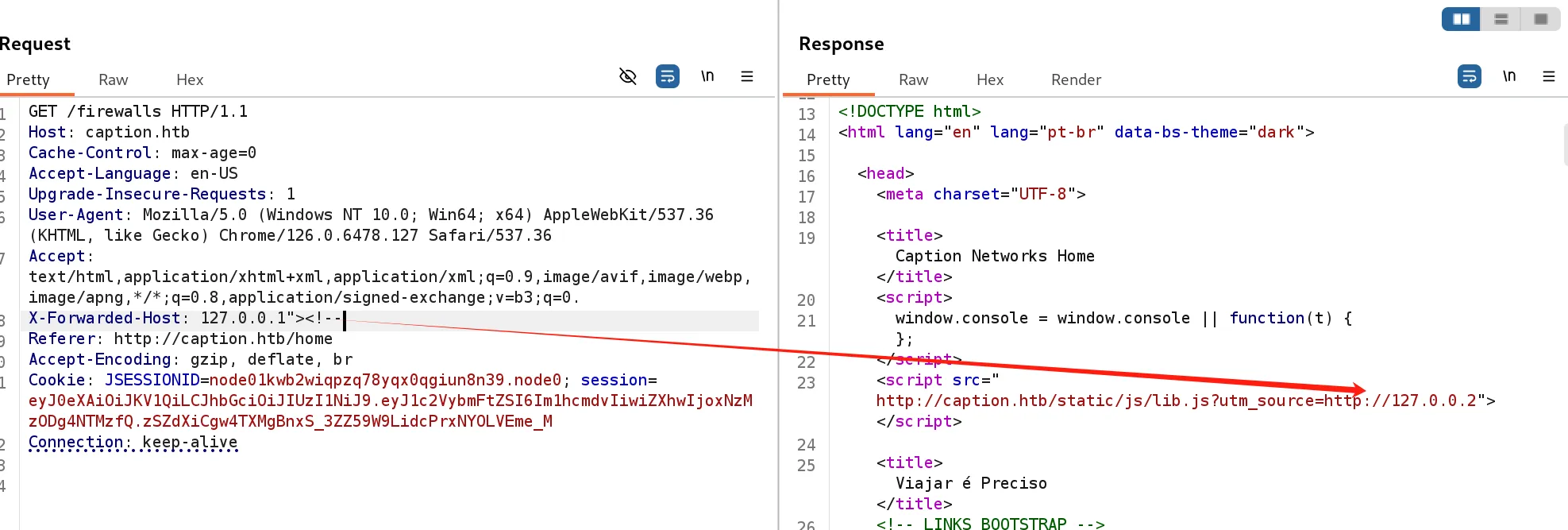
Task: Click the Accept-Language: en-US header
Action: click(x=133, y=173)
